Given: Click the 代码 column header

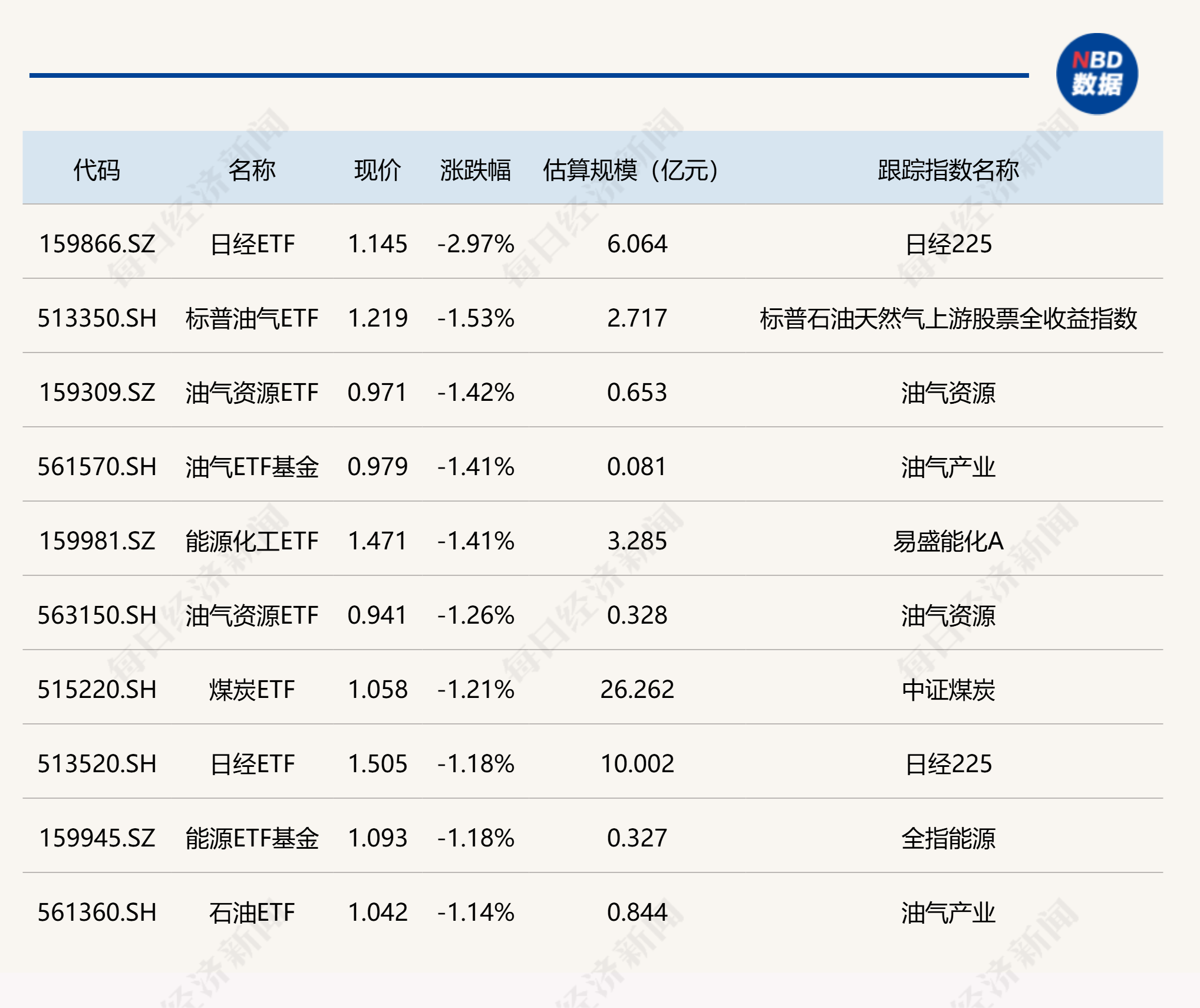Looking at the screenshot, I should (x=97, y=170).
